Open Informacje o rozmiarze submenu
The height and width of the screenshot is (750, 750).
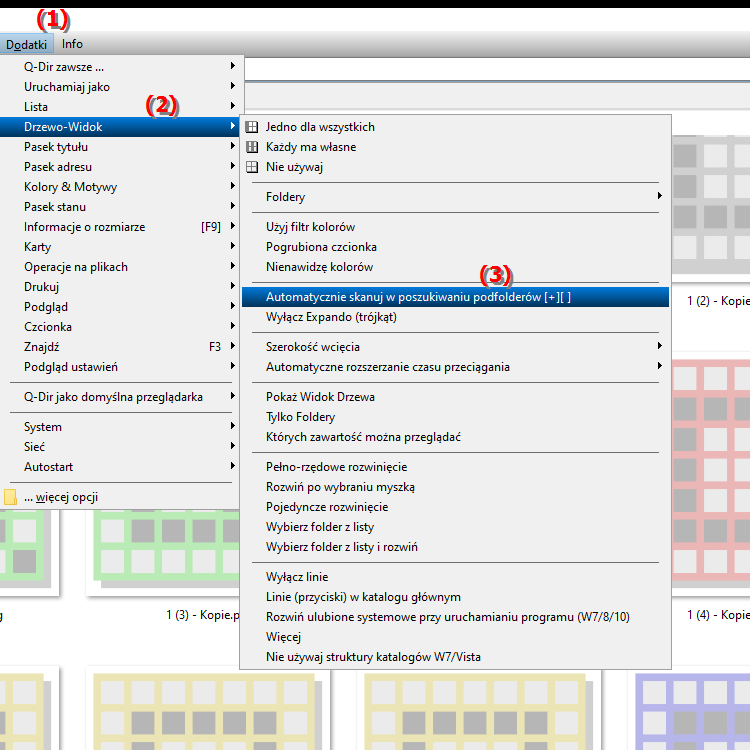pos(120,227)
